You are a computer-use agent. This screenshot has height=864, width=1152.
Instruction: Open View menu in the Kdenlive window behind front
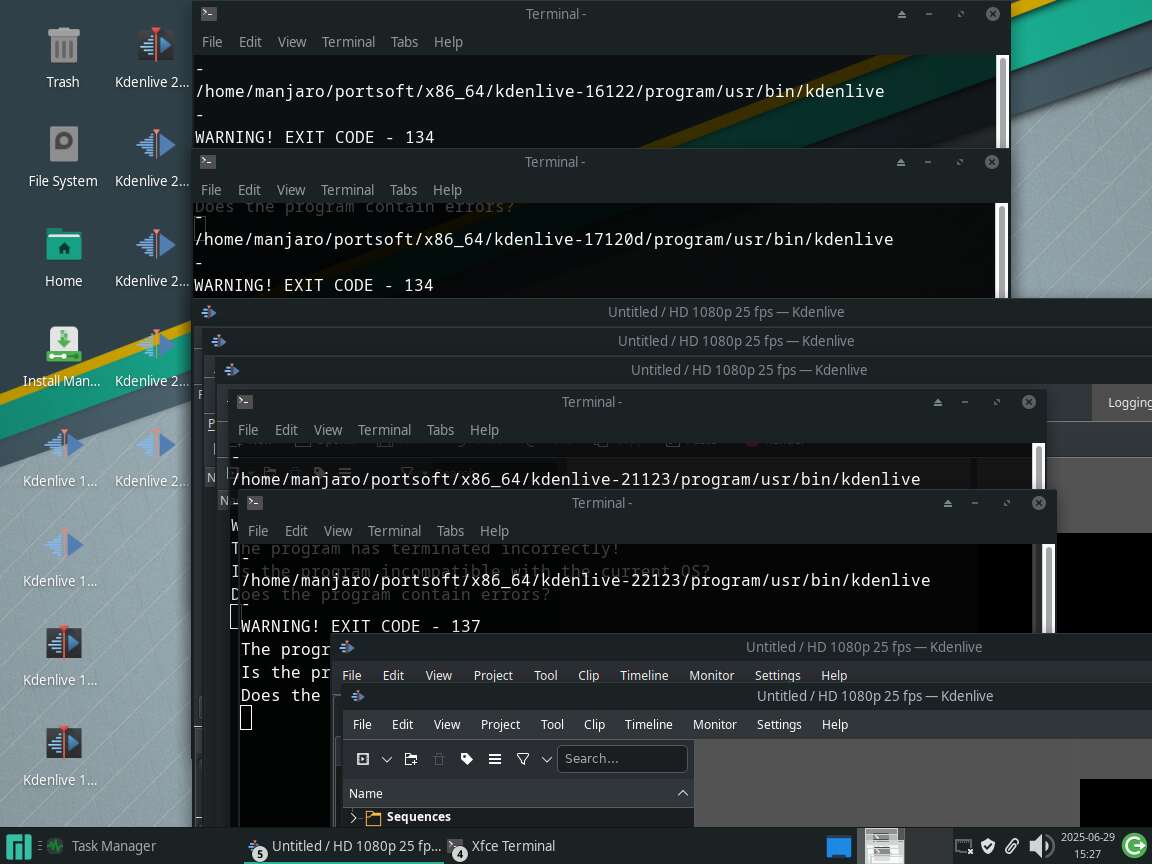(439, 675)
